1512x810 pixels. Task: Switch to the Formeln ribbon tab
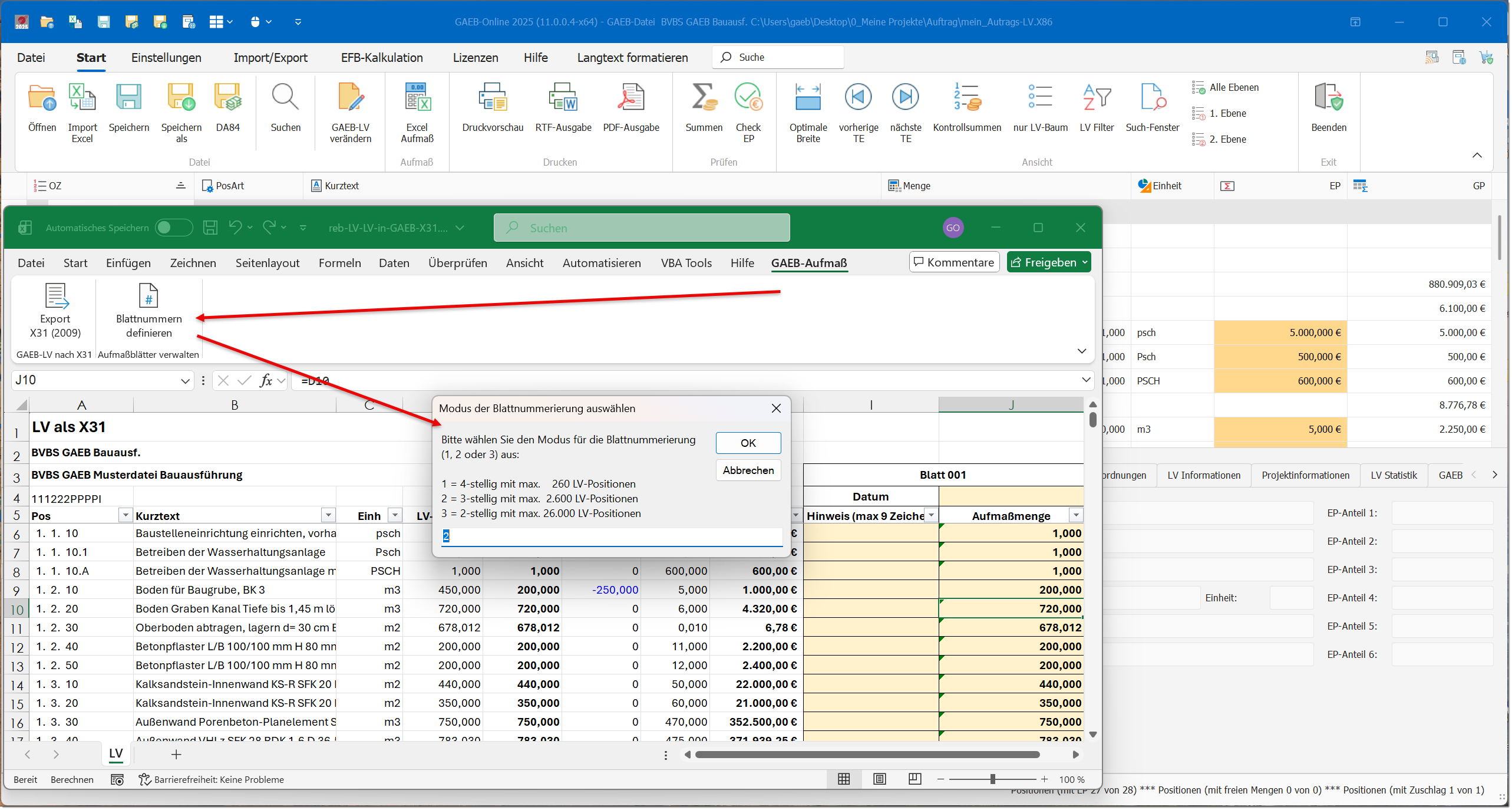point(339,263)
